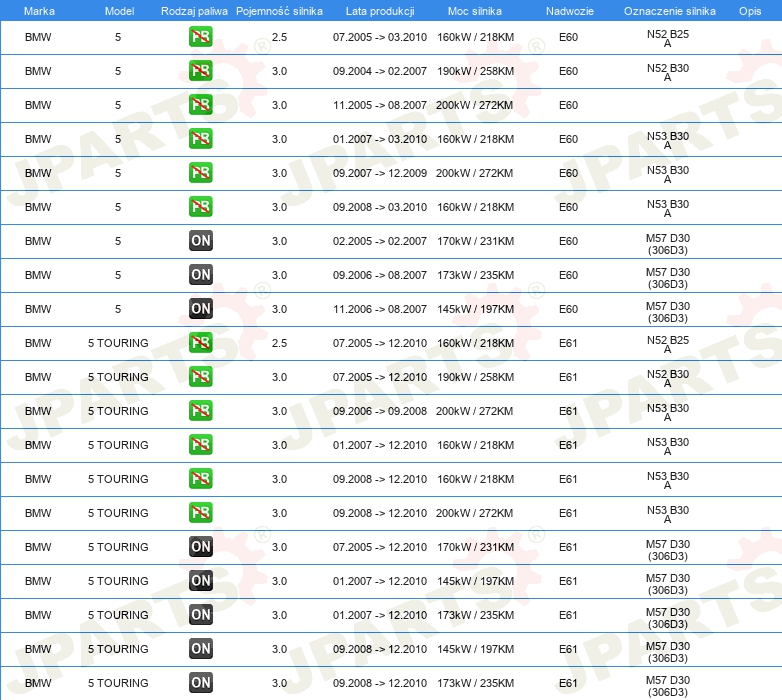Screen dimensions: 782x700
Task: Click N52 B30 A engine code in E60 row
Action: (x=668, y=72)
